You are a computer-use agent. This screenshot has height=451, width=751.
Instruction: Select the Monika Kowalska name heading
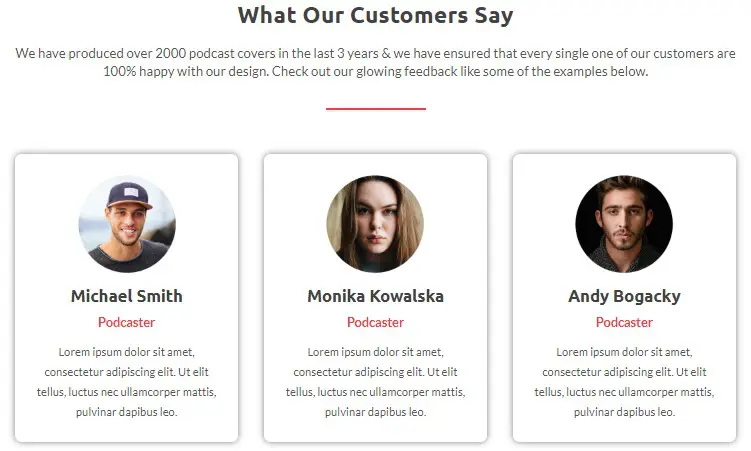click(375, 296)
